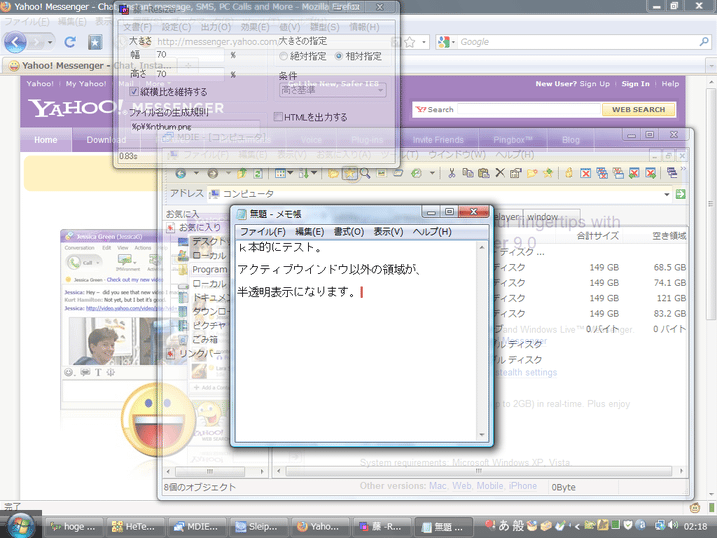The height and width of the screenshot is (538, 717).
Task: Open Google search engine dropdown
Action: point(453,43)
